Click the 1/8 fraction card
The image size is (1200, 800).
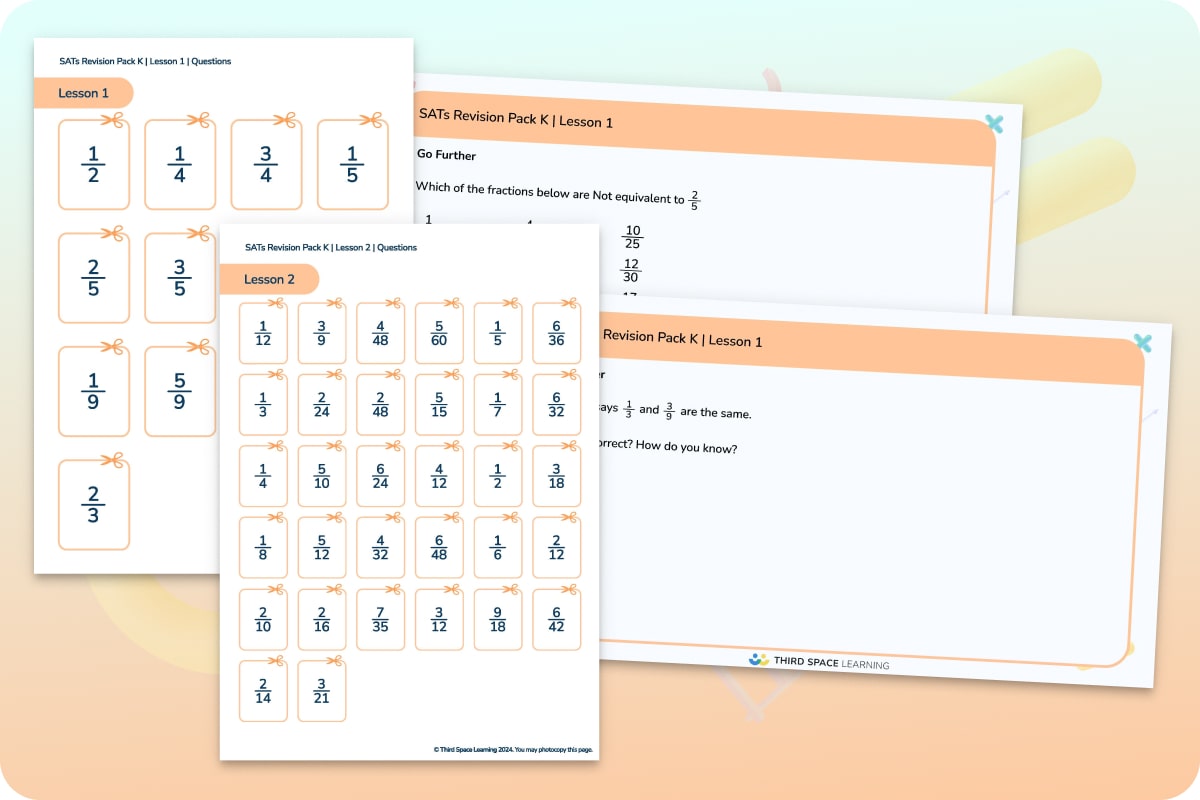[x=263, y=548]
